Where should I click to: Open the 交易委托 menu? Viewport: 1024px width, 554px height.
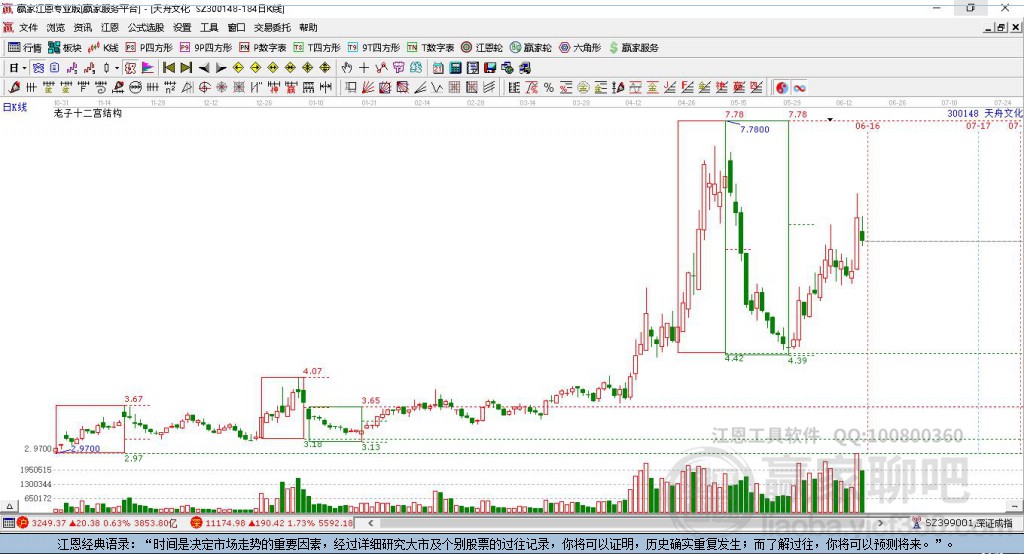(x=272, y=27)
